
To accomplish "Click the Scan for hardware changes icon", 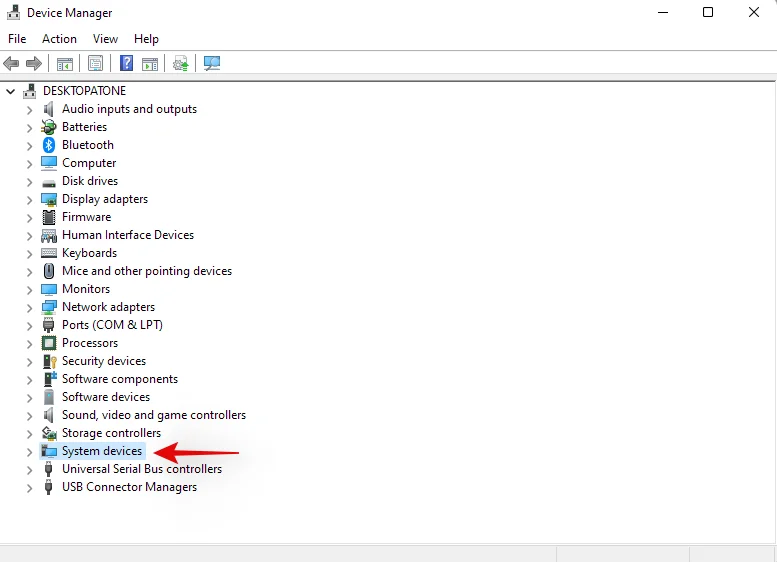I will (x=212, y=63).
